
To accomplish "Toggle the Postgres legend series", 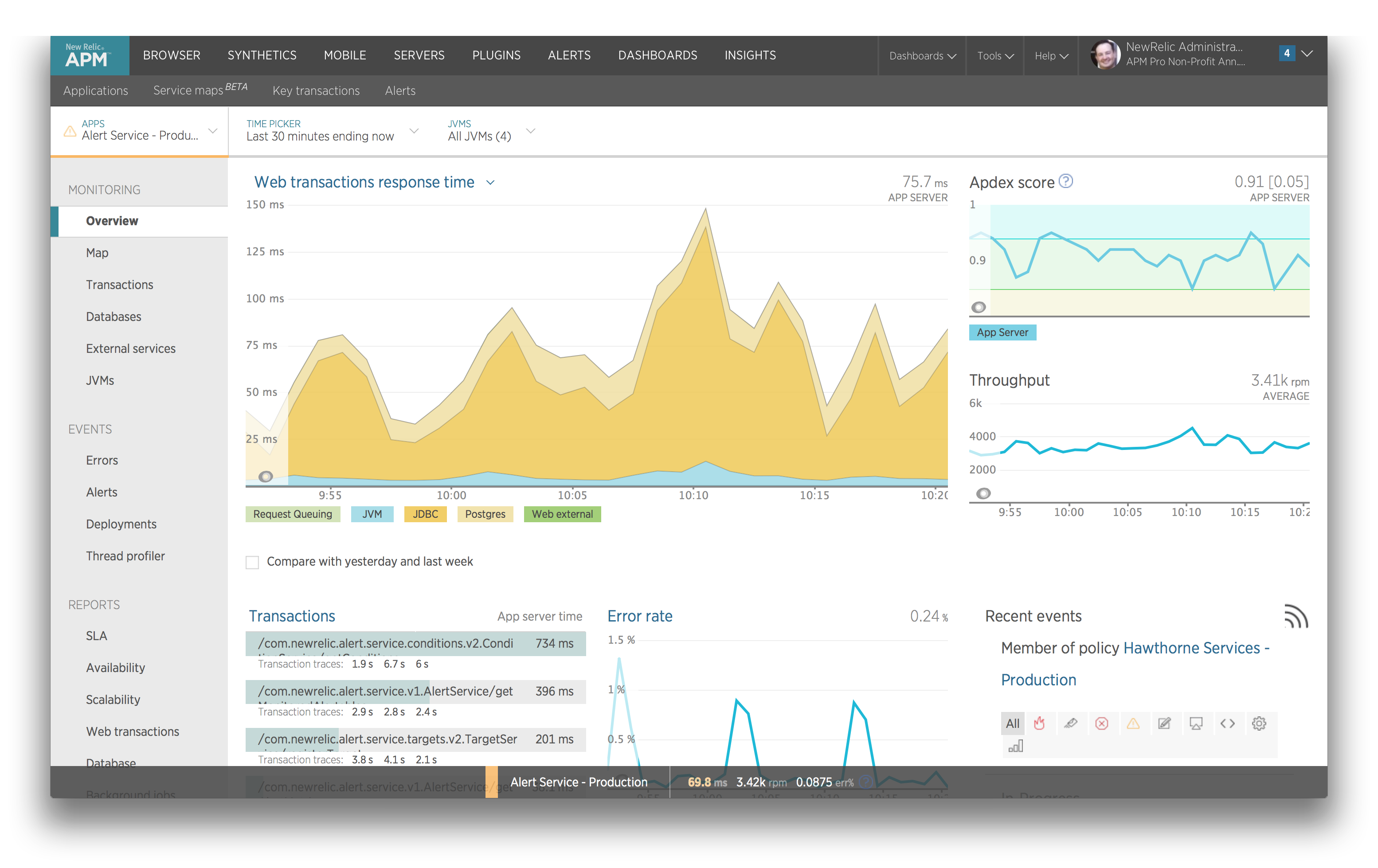I will pyautogui.click(x=485, y=514).
